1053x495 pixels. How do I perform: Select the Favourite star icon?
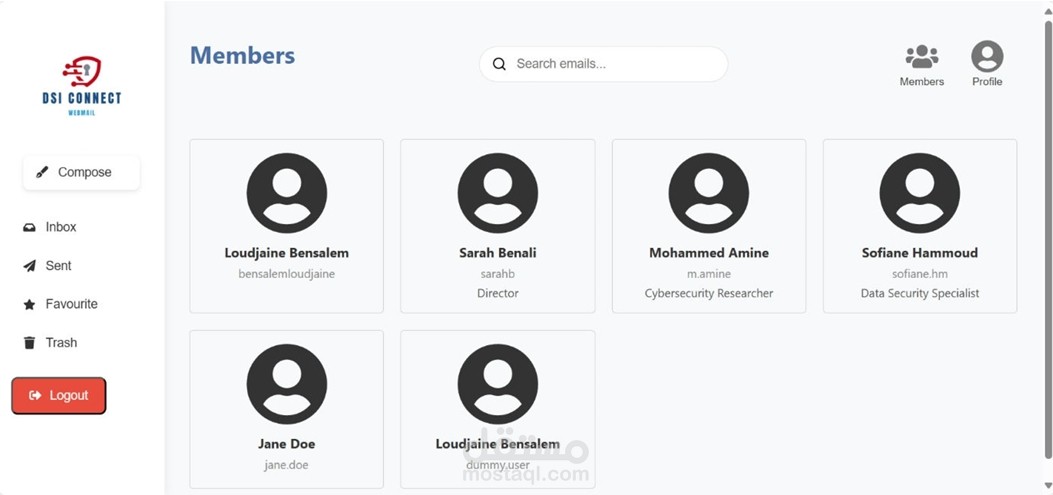tap(30, 304)
